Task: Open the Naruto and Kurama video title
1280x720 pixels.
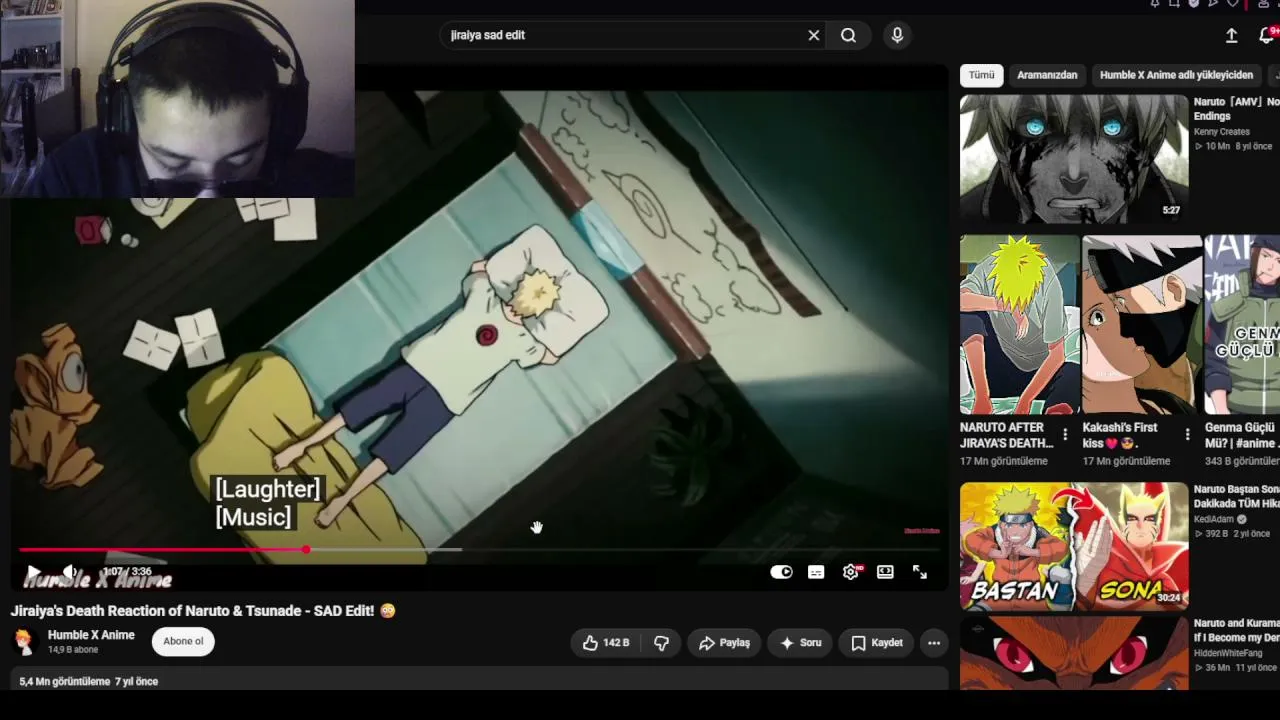Action: coord(1236,630)
